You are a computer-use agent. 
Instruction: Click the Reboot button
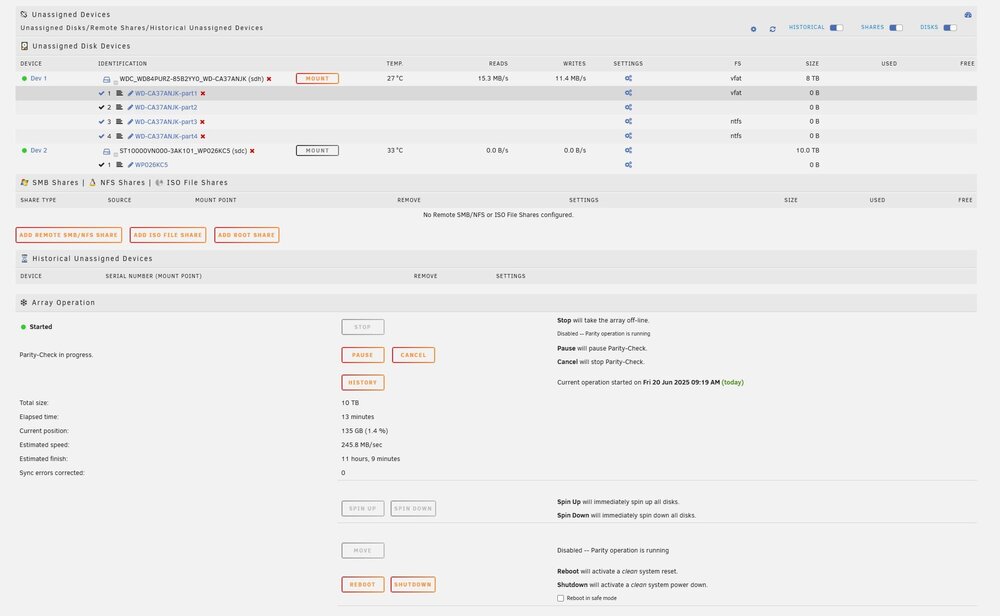pos(362,585)
